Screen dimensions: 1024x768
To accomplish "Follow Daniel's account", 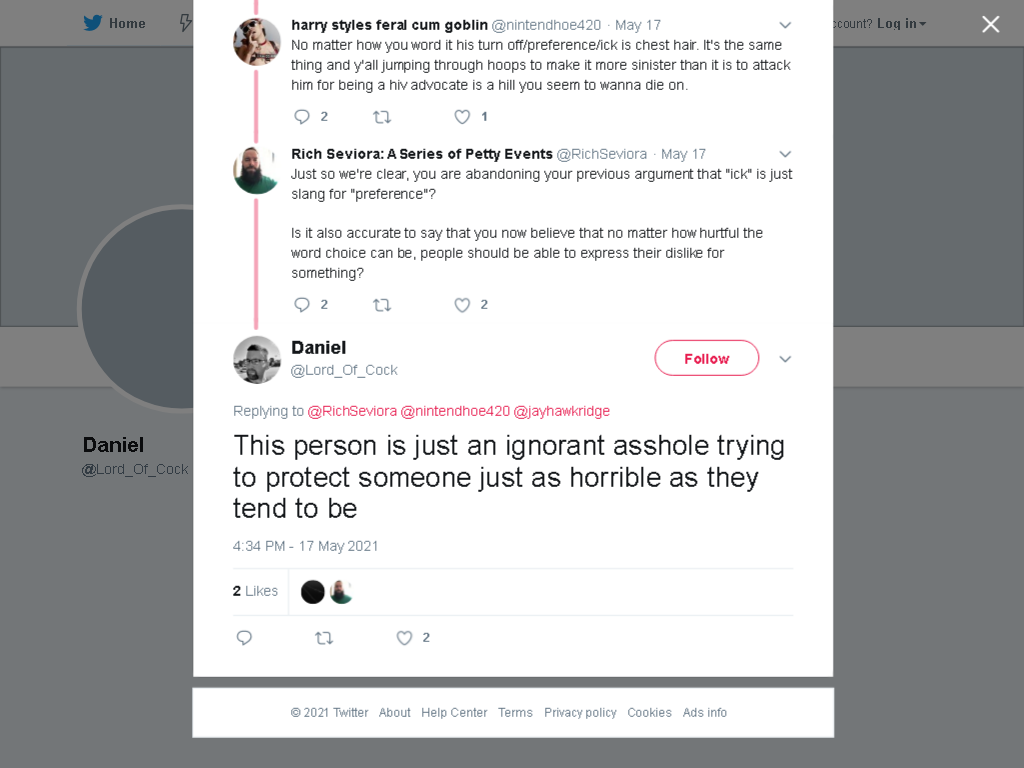I will [707, 358].
